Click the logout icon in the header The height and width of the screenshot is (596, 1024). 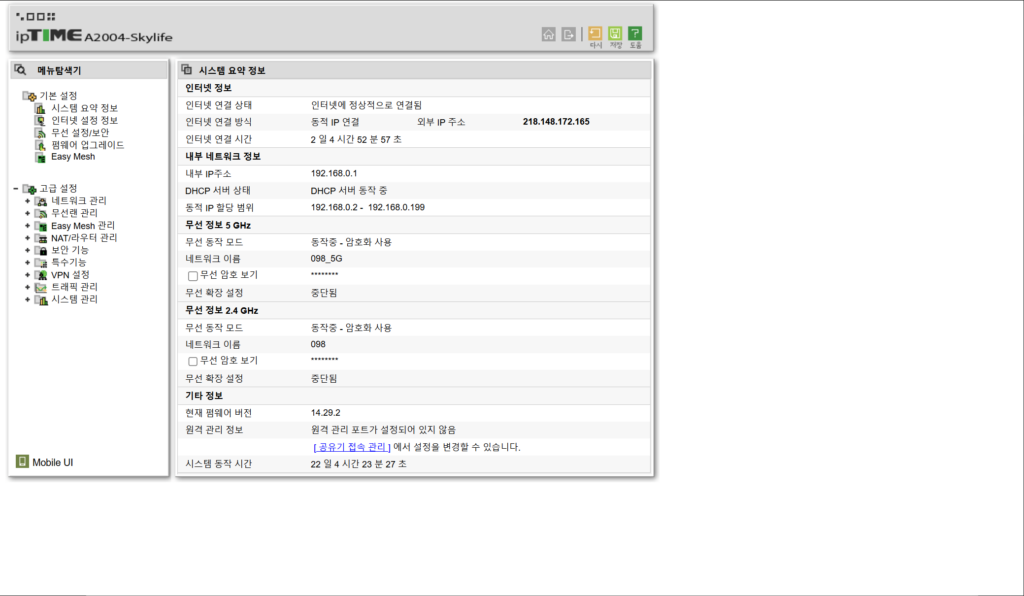coord(568,34)
